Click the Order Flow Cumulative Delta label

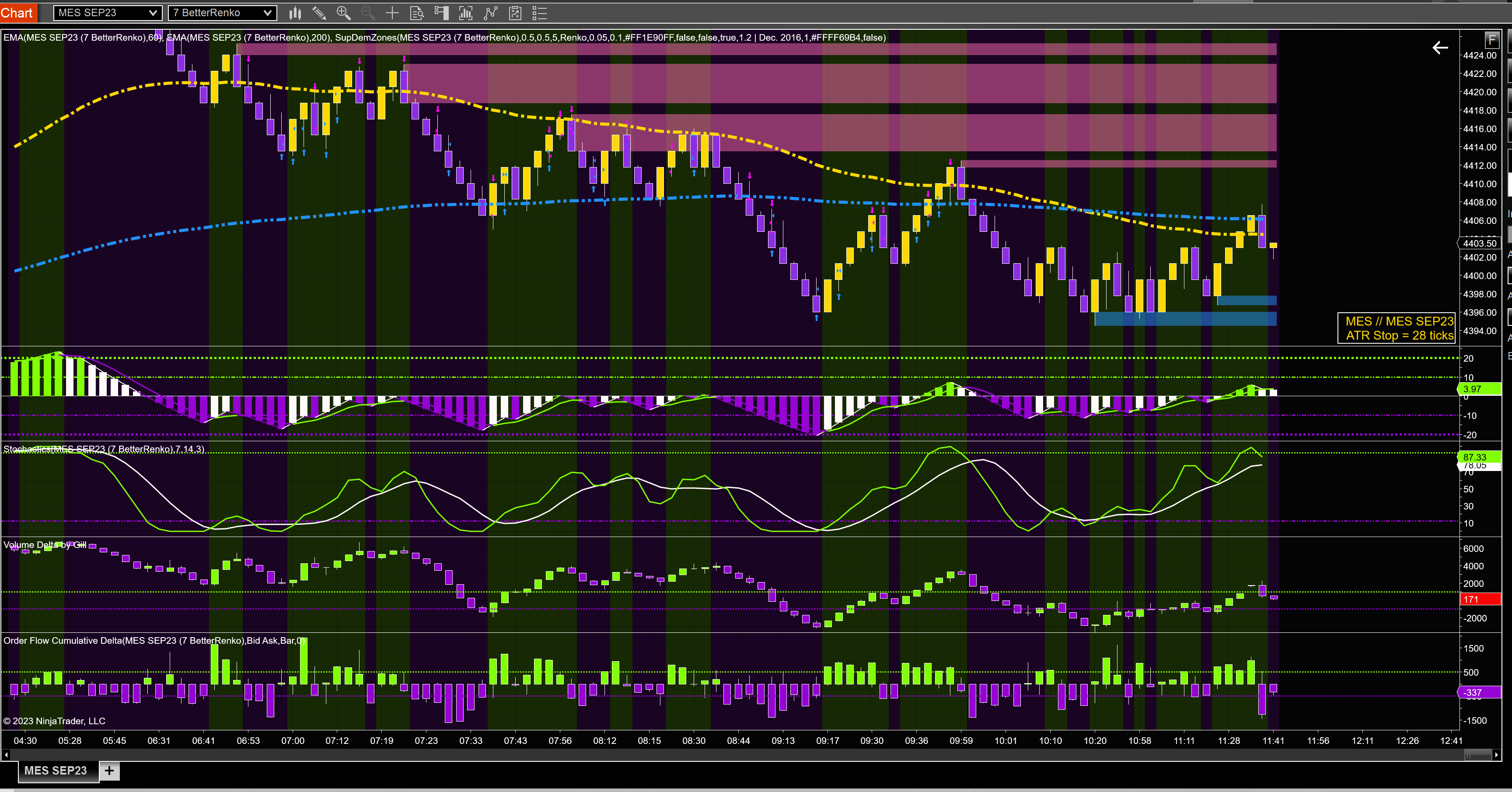pyautogui.click(x=154, y=641)
